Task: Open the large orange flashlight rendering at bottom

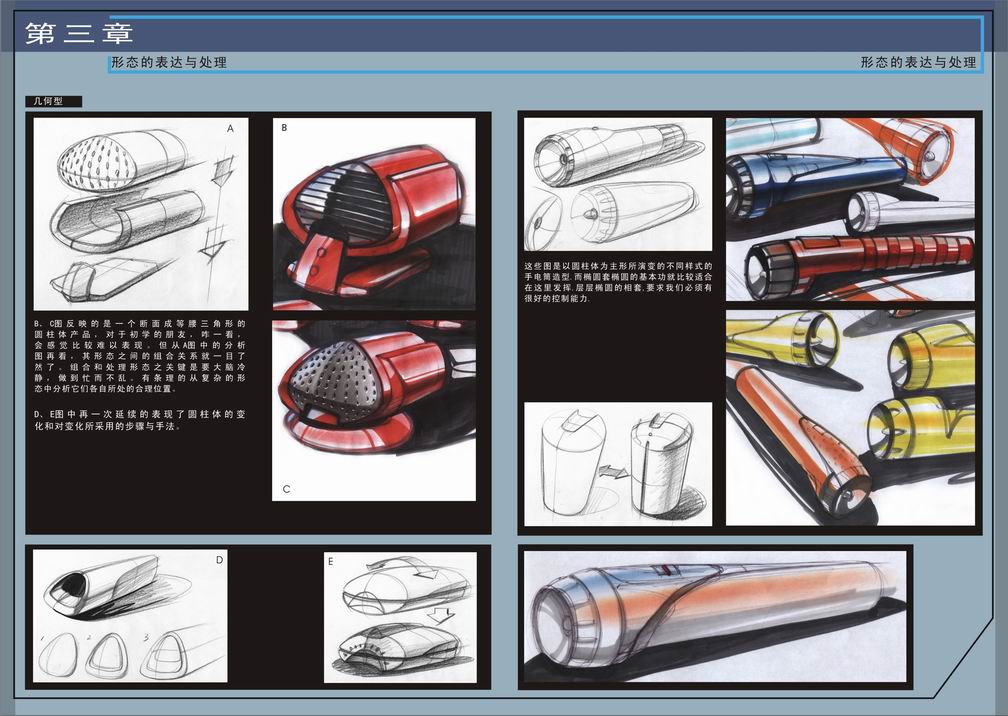Action: [x=716, y=617]
